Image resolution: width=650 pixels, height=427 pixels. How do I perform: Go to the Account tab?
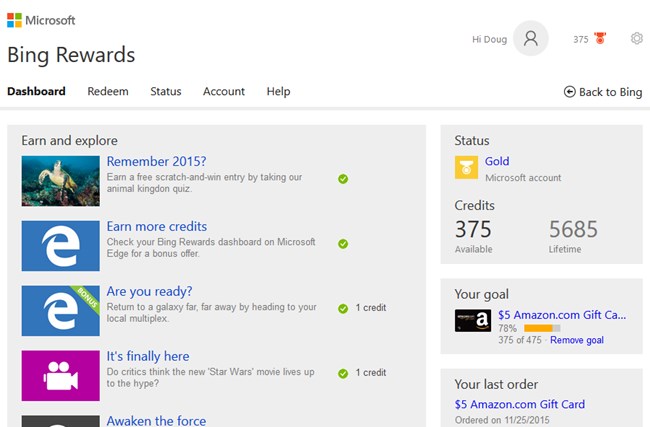pos(224,91)
